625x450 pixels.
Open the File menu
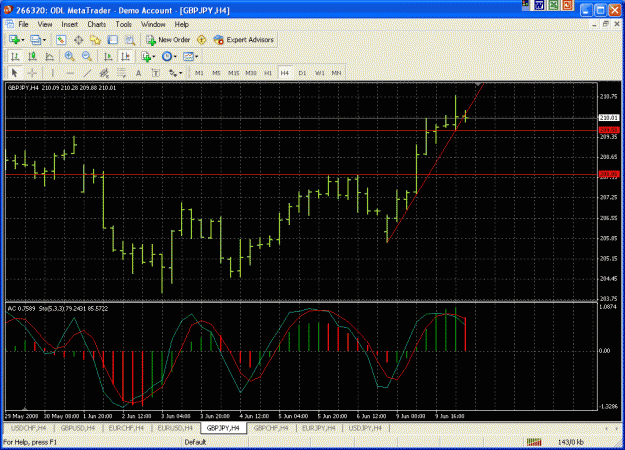coord(24,25)
